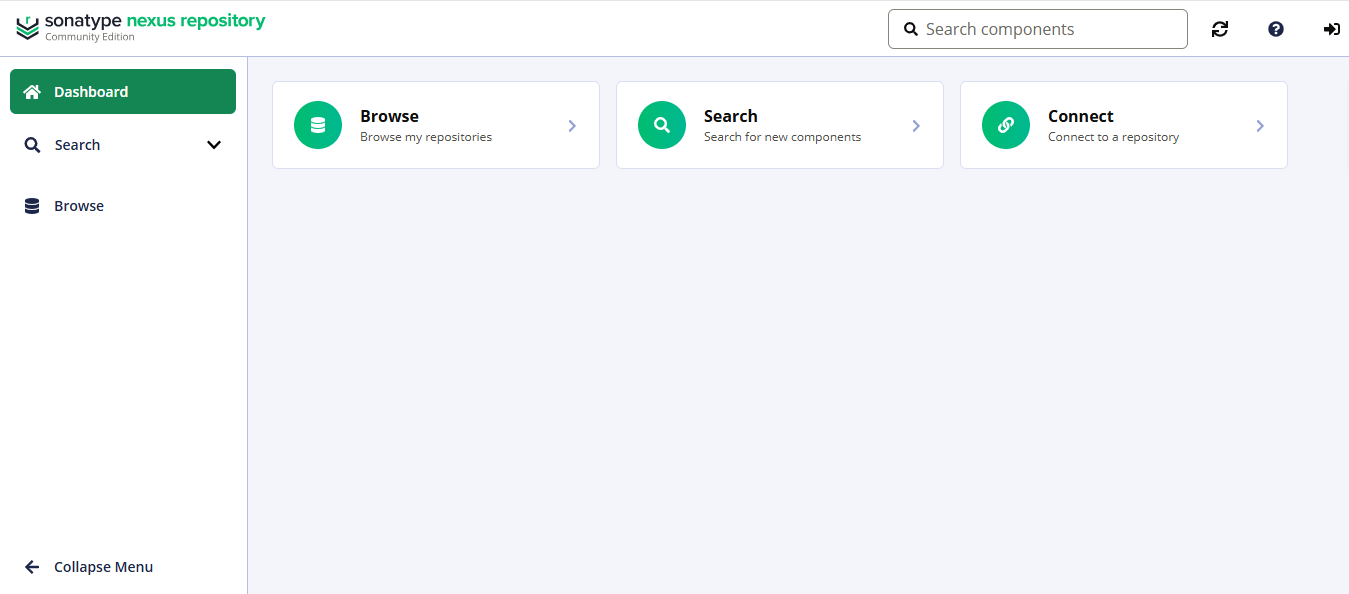This screenshot has height=594, width=1349.
Task: Click the refresh icon in header
Action: click(x=1220, y=29)
